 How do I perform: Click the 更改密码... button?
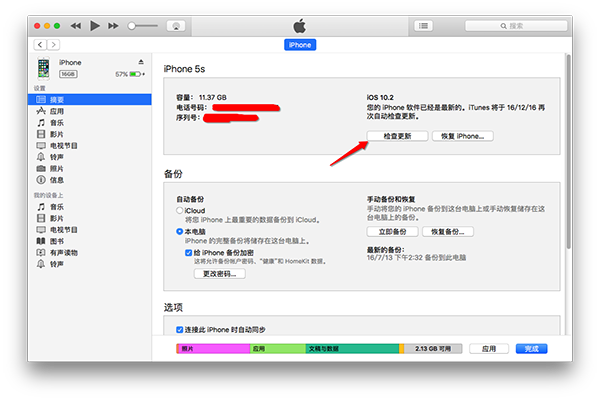(x=220, y=274)
